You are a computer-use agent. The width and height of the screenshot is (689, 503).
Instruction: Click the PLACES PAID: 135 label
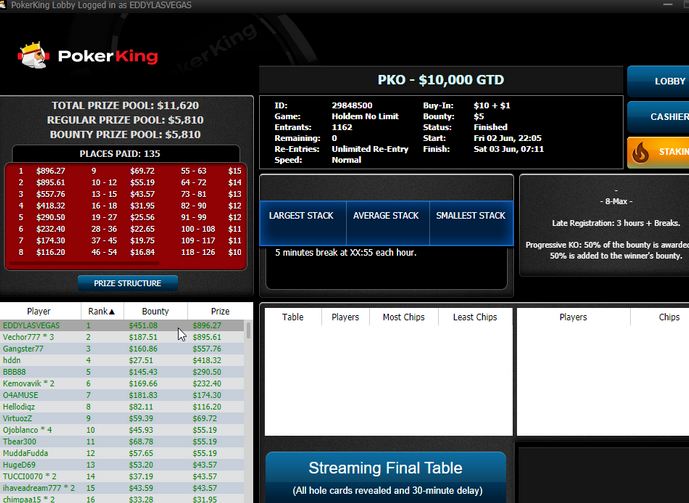[x=120, y=154]
